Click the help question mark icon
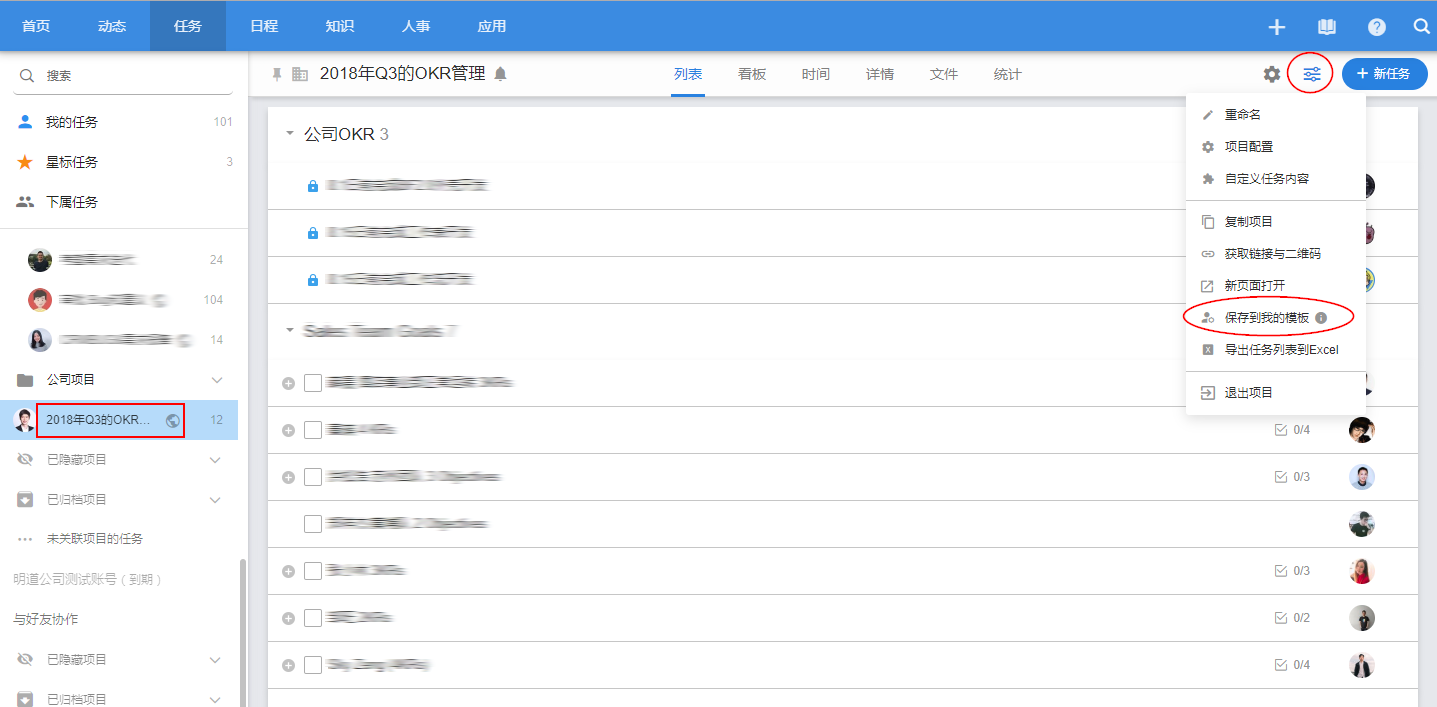Viewport: 1437px width, 707px height. click(1377, 27)
